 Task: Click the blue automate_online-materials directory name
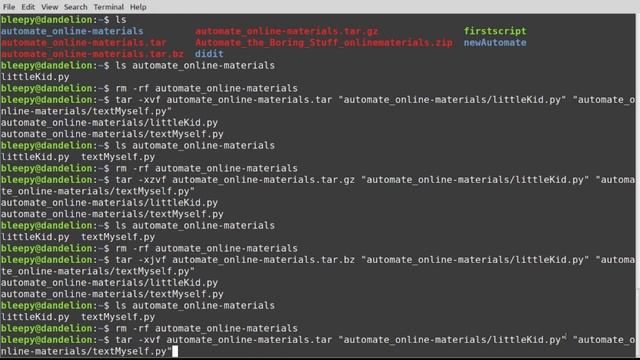click(x=72, y=31)
